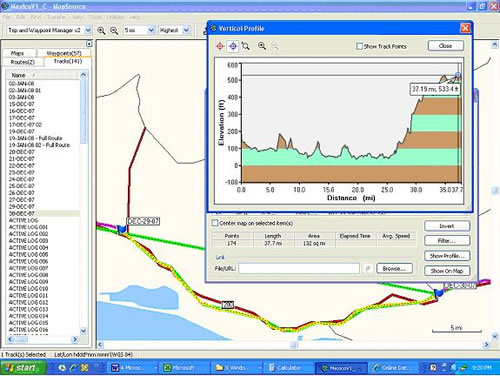The height and width of the screenshot is (376, 500).
Task: Switch to the Routes(2) tab
Action: tap(23, 62)
